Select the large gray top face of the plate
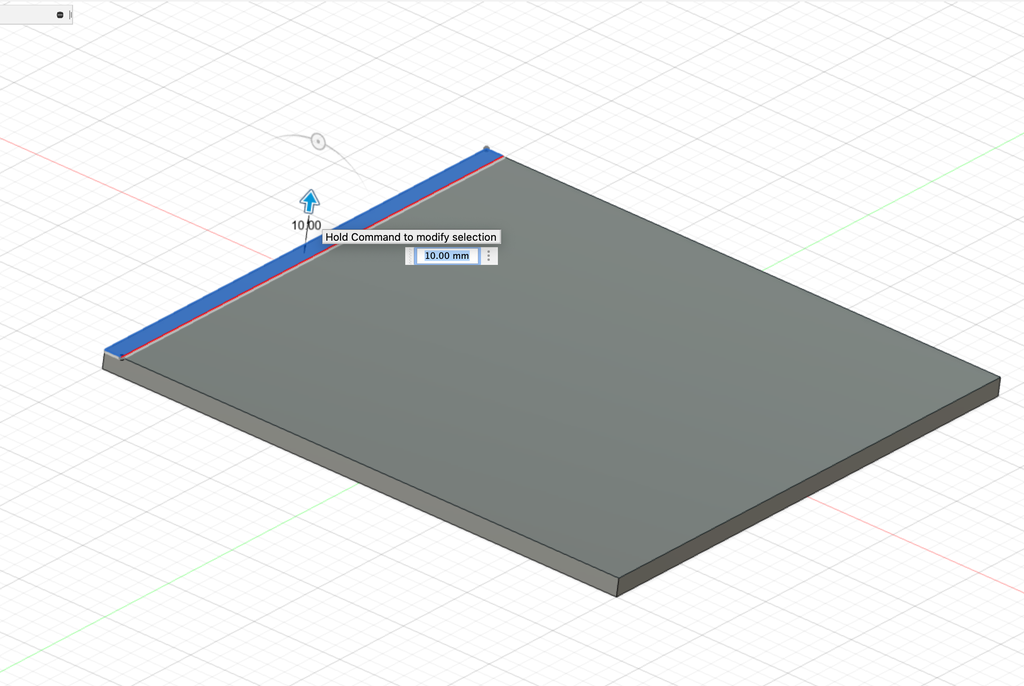The width and height of the screenshot is (1024, 686). tap(562, 366)
